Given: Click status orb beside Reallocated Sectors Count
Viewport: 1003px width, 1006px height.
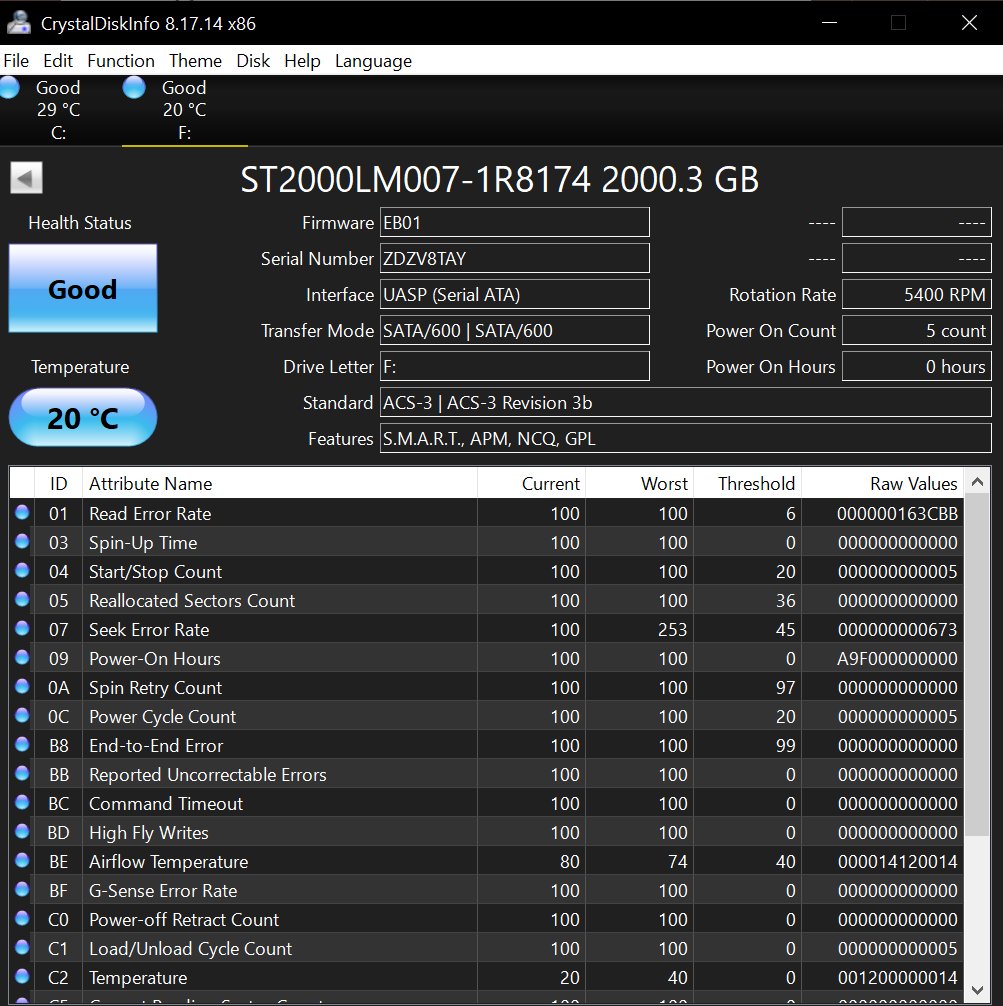Looking at the screenshot, I should pyautogui.click(x=22, y=600).
